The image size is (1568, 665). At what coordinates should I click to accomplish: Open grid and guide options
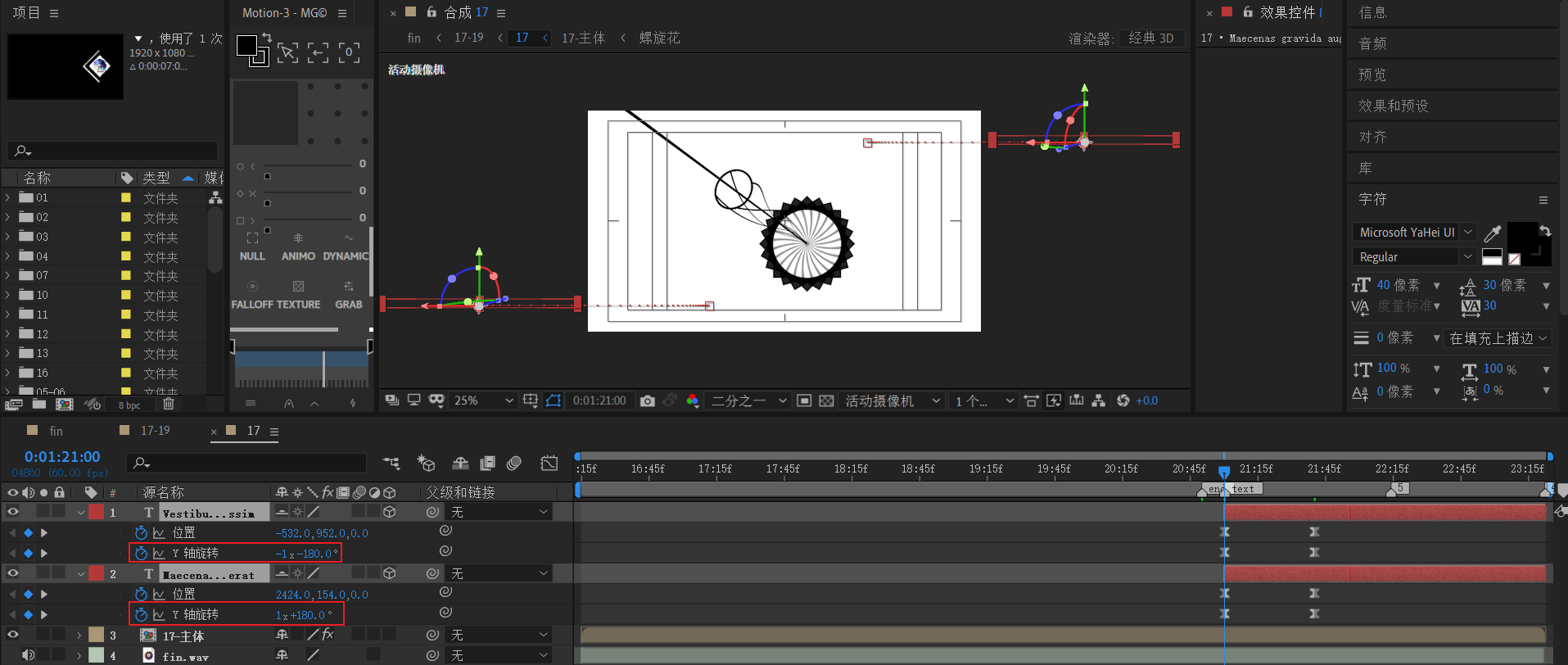coord(531,400)
